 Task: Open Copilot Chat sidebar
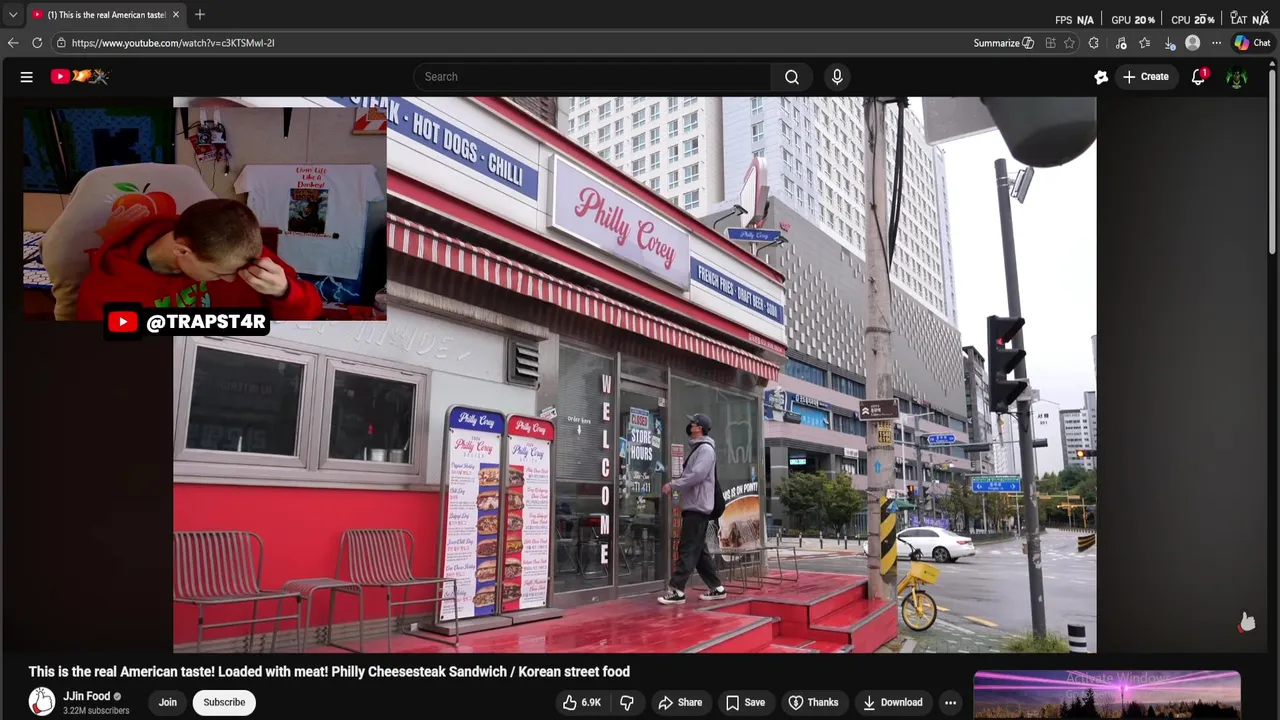[x=1252, y=43]
